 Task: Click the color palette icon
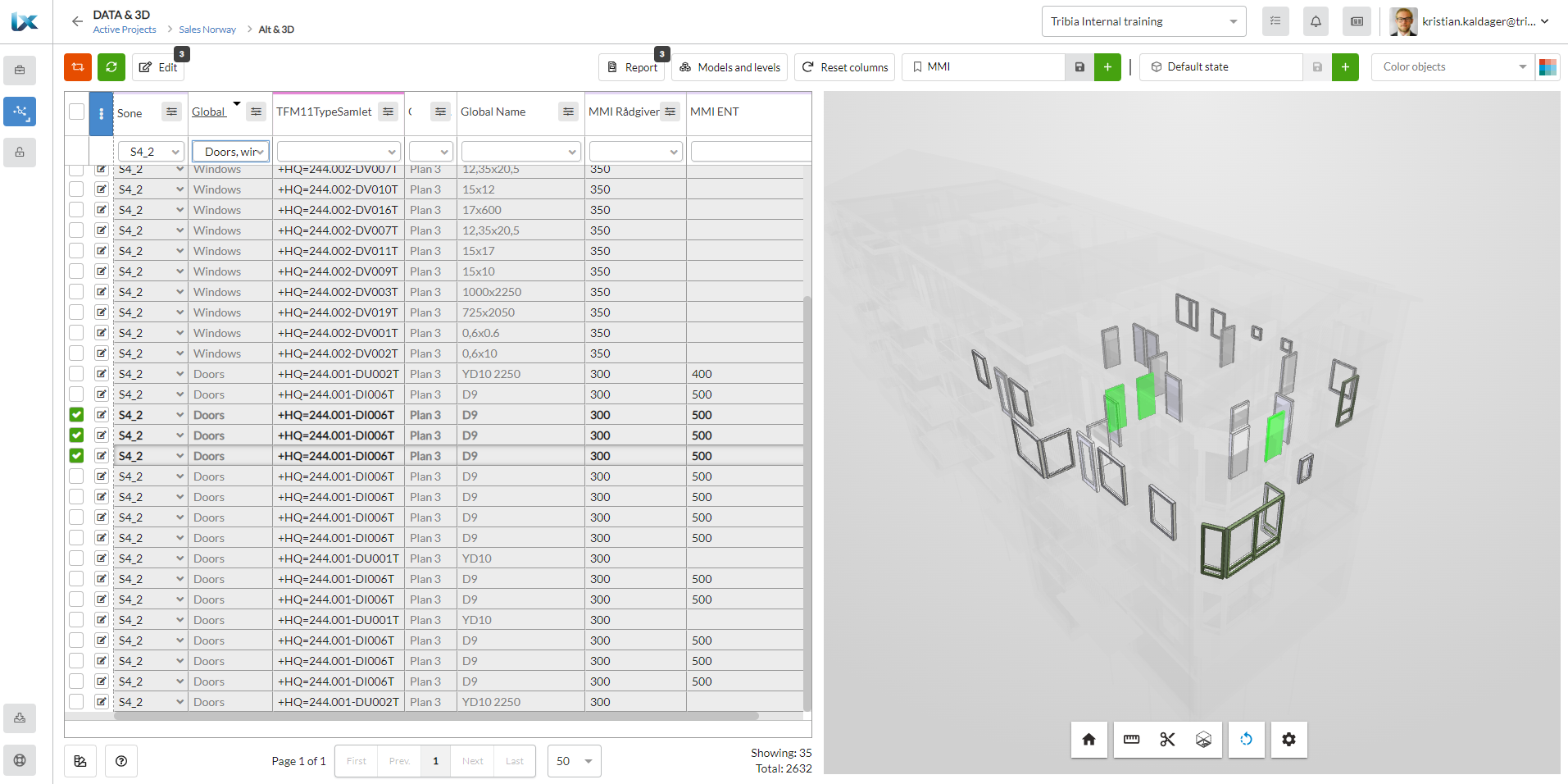(x=1548, y=67)
